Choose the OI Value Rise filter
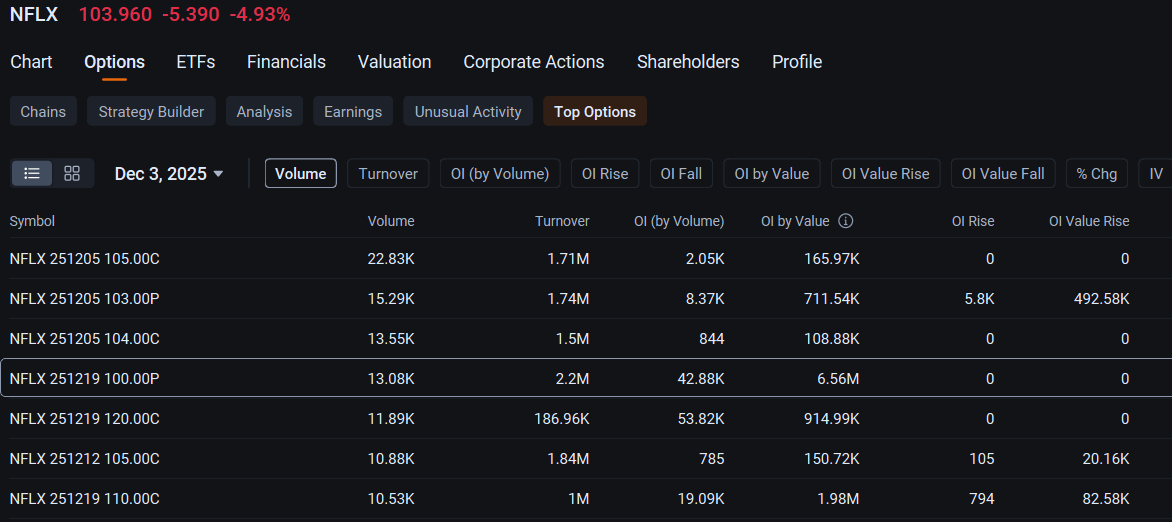This screenshot has width=1172, height=522. click(885, 174)
